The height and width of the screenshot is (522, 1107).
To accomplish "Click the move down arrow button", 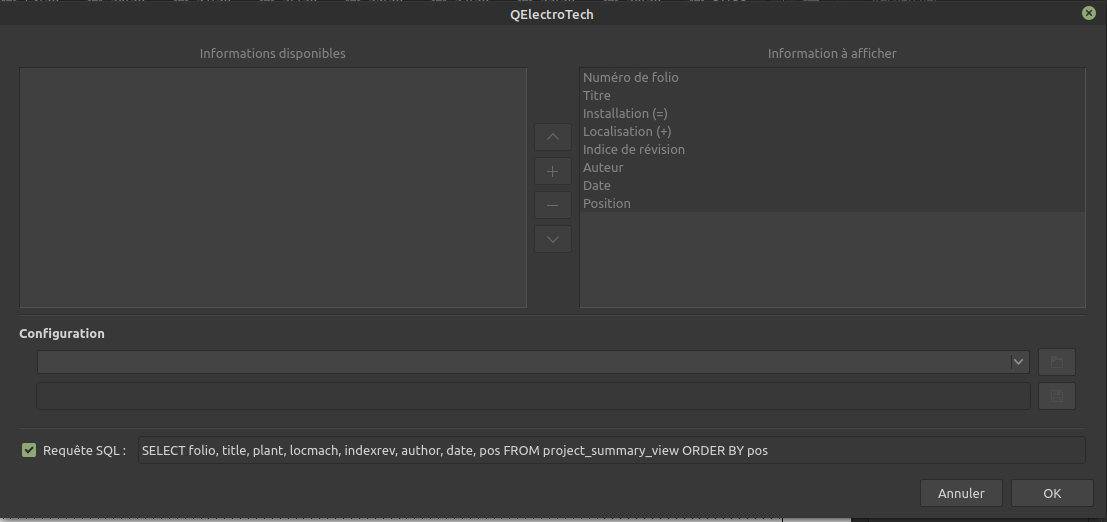I will click(553, 239).
